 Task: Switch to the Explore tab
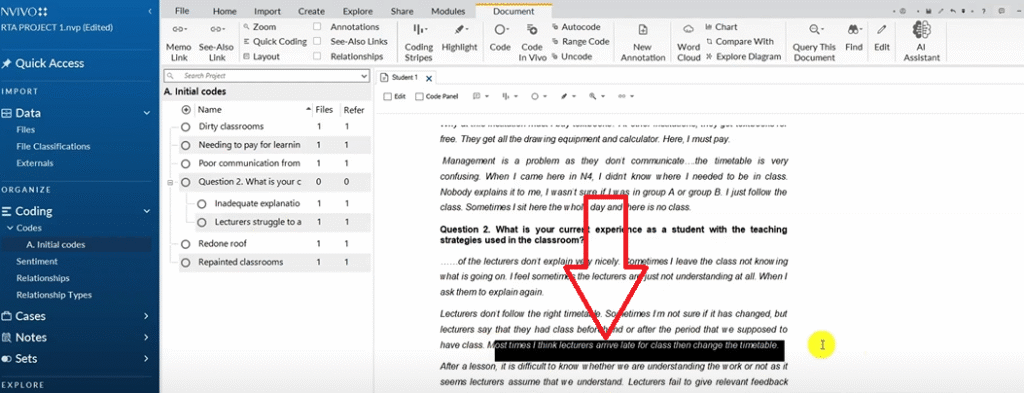click(x=357, y=11)
